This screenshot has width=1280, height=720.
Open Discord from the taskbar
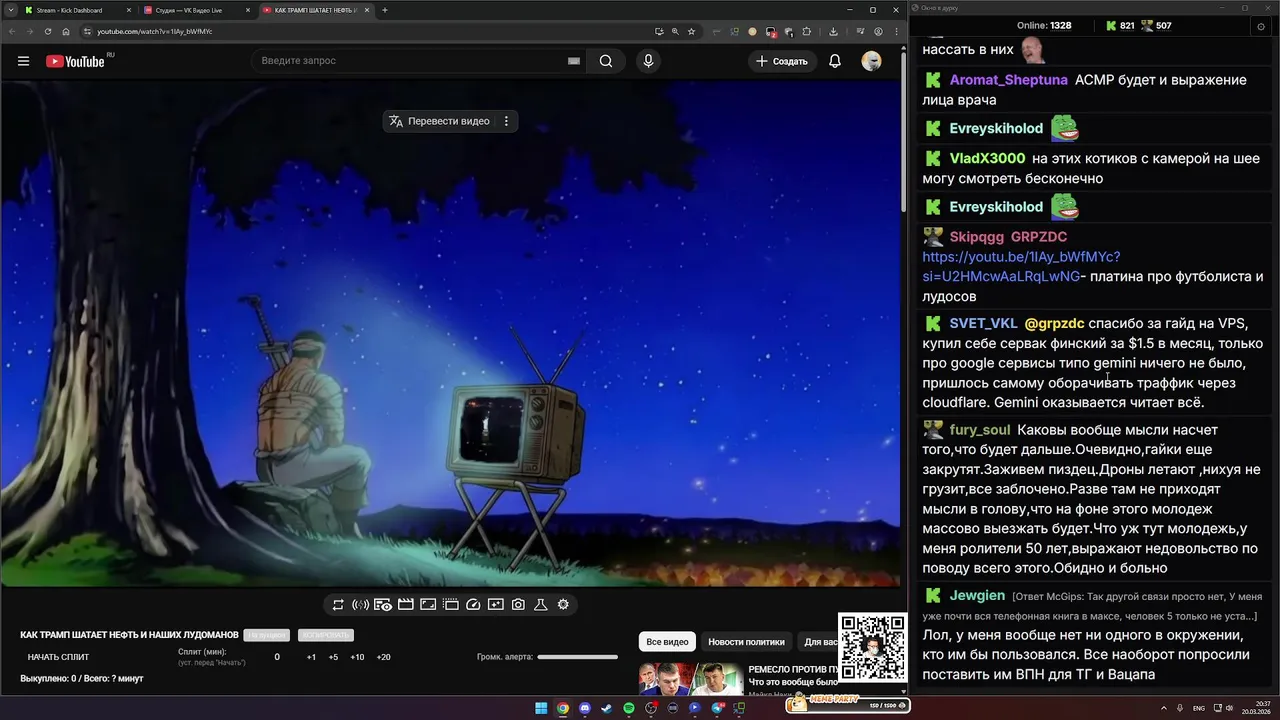585,708
